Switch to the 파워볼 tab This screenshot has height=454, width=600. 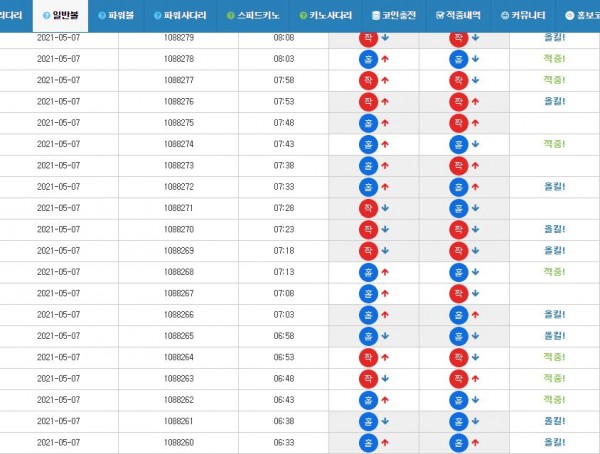pos(116,16)
